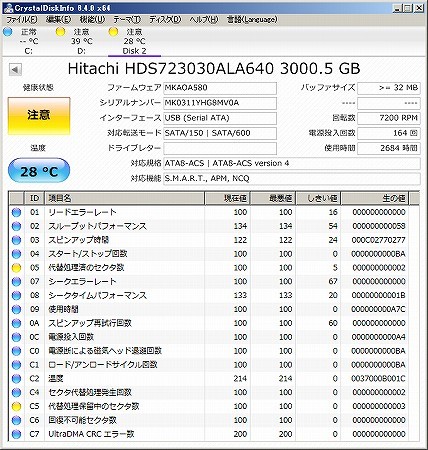Click blue status dot for ID 0C

click(16, 337)
